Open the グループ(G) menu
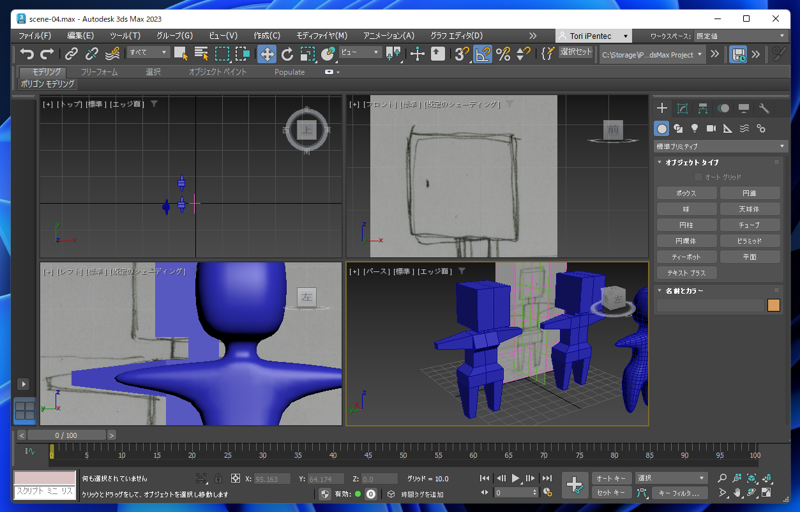 [174, 36]
